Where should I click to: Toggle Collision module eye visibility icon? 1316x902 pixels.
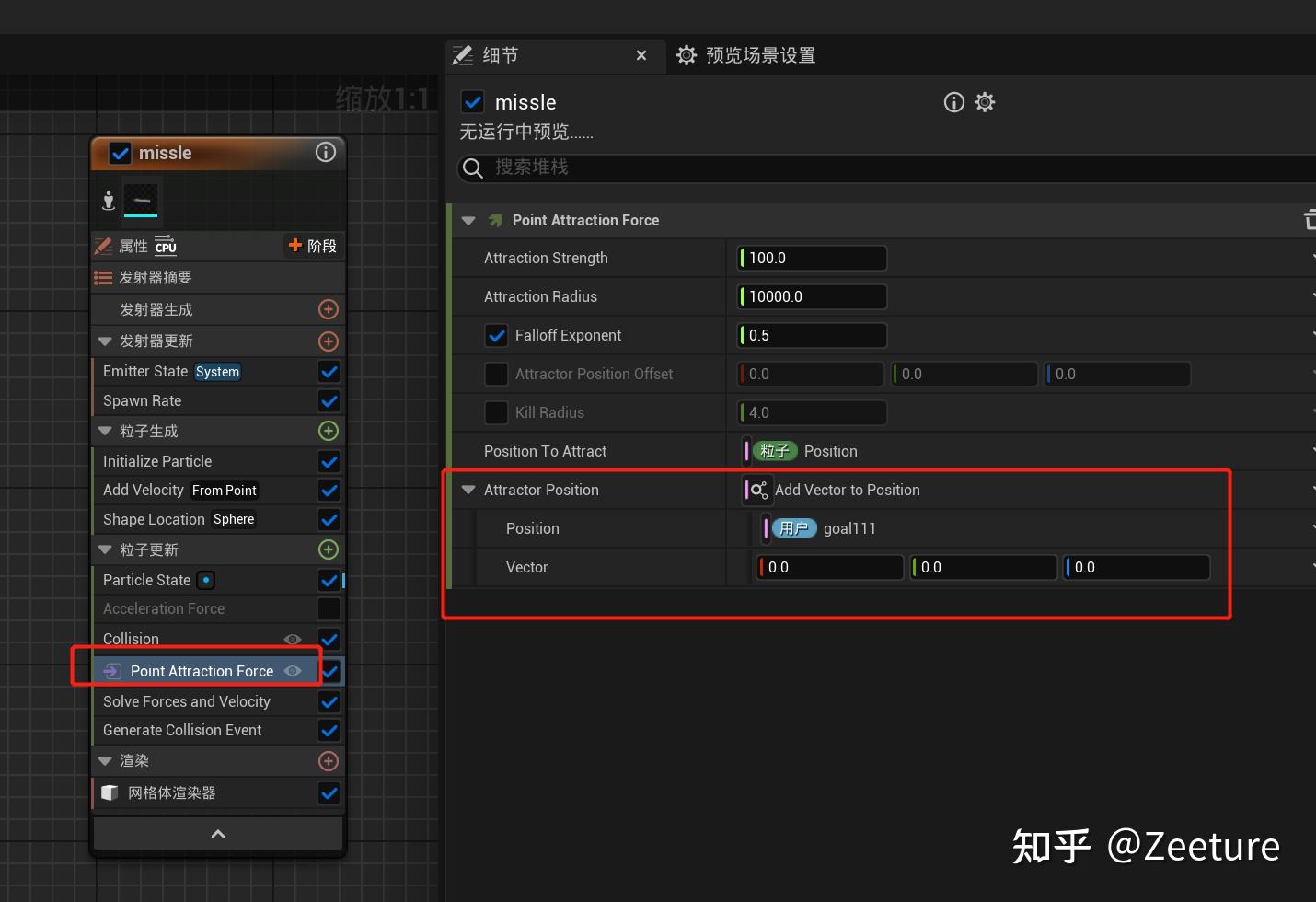pos(293,639)
